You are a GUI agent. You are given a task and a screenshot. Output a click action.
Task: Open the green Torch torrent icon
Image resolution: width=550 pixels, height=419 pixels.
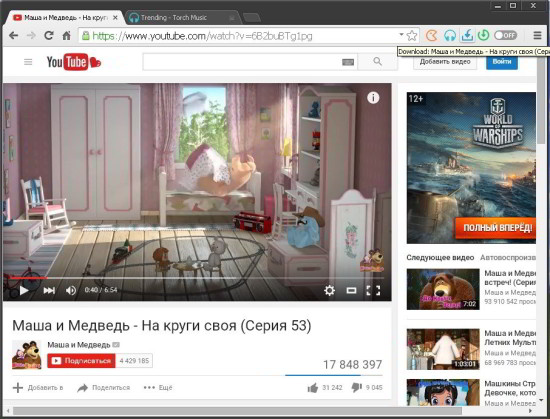pos(483,35)
